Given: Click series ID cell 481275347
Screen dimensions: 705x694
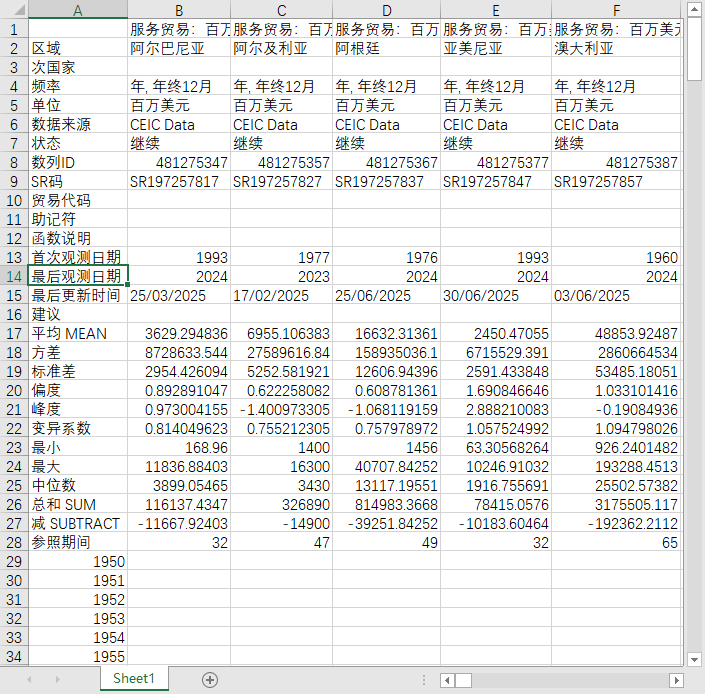Looking at the screenshot, I should (179, 162).
